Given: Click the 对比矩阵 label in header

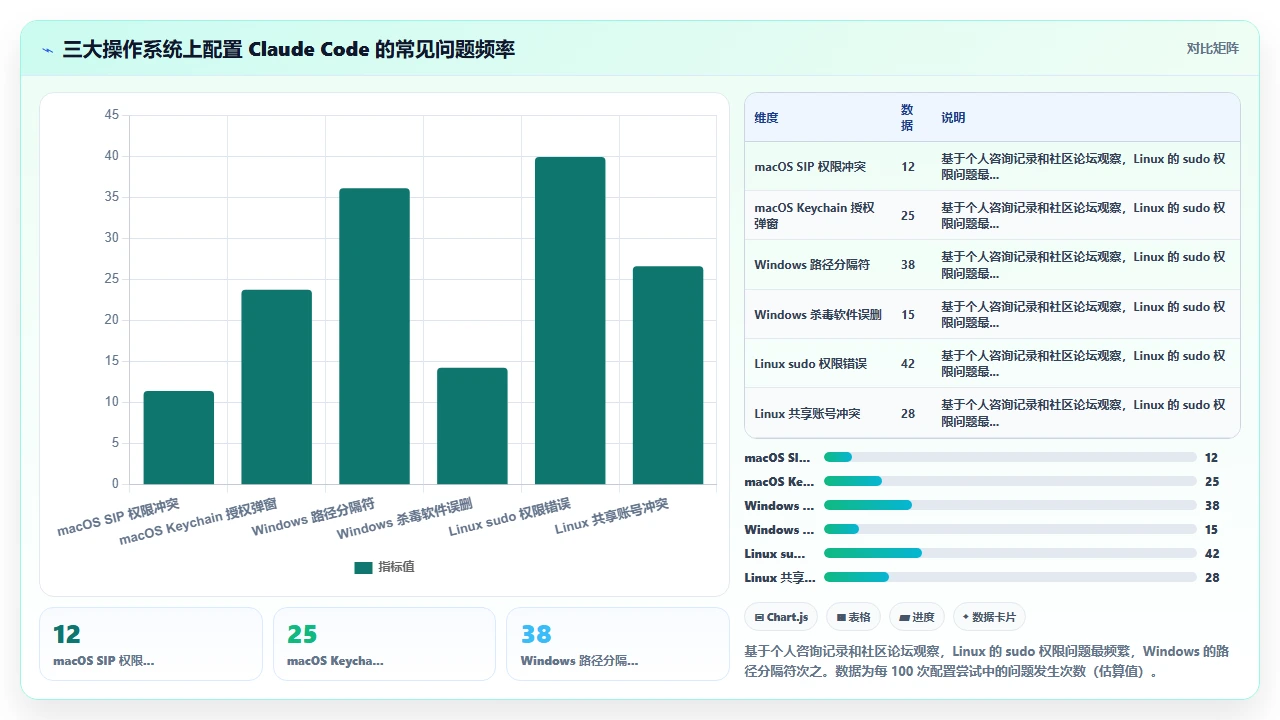Looking at the screenshot, I should (1212, 48).
